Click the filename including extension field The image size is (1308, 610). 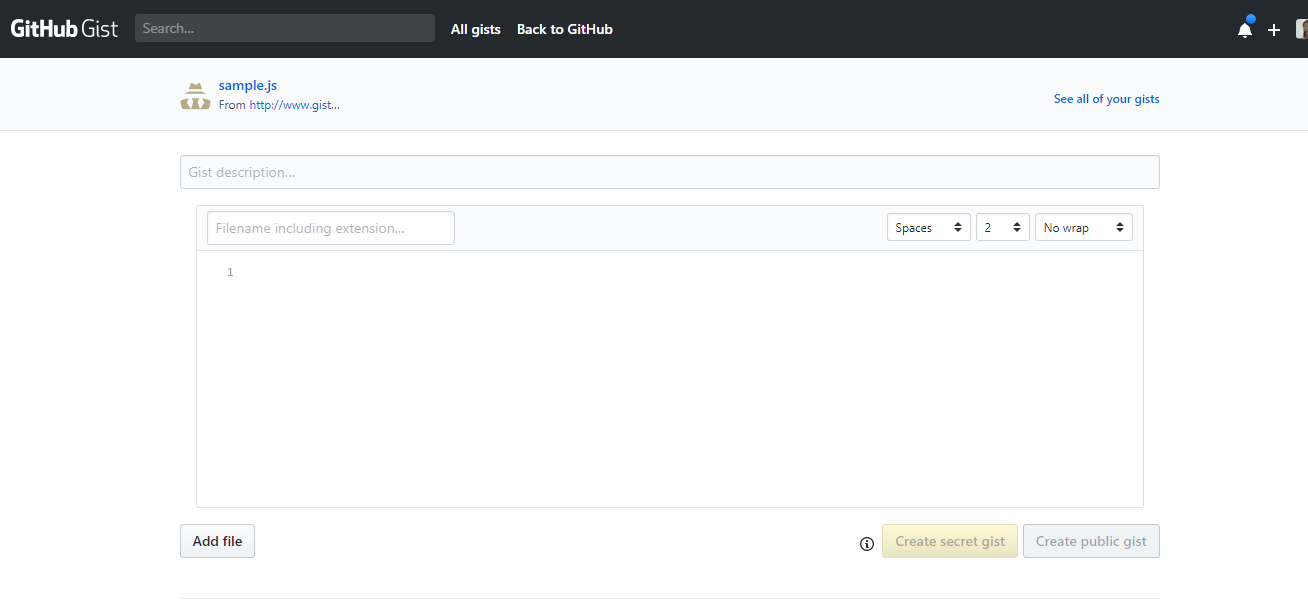330,227
